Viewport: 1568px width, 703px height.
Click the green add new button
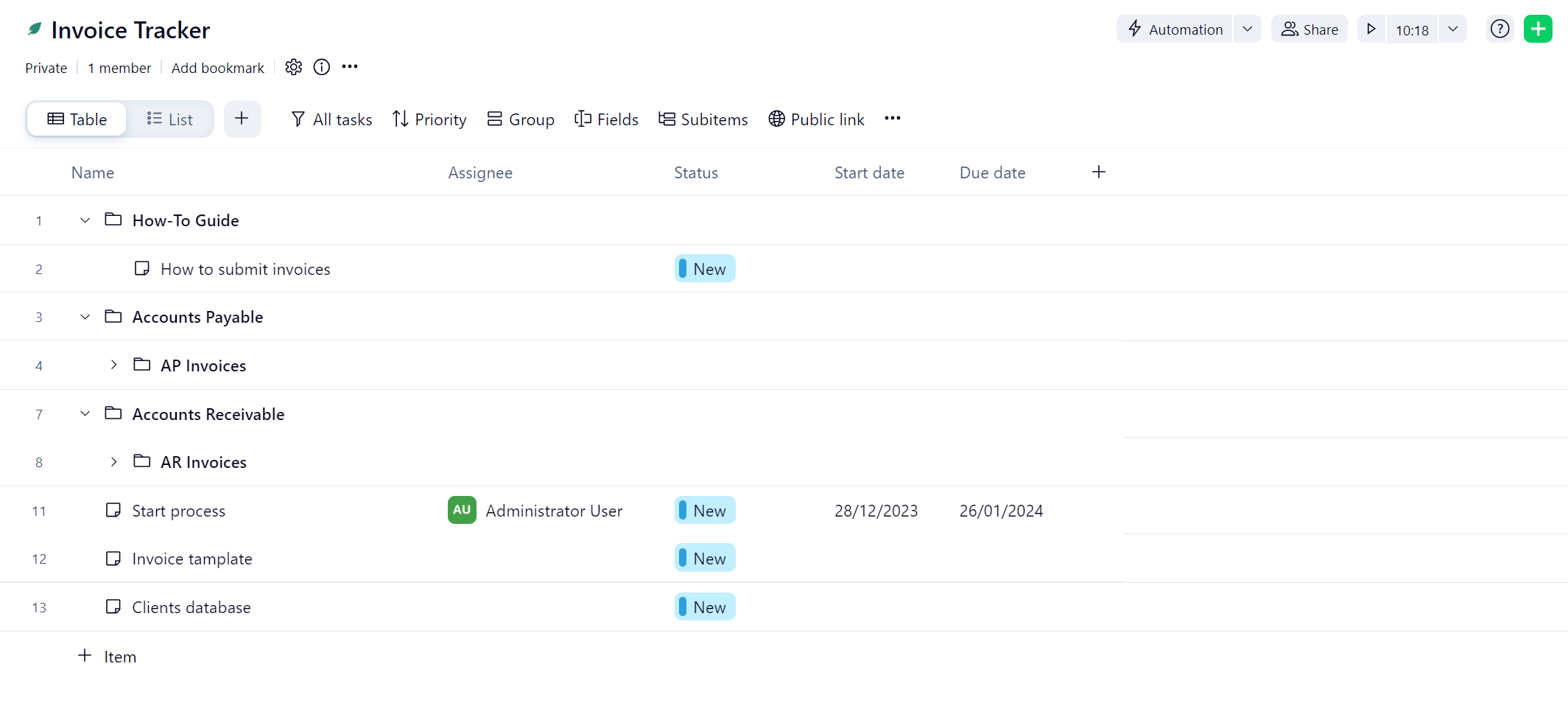[x=1538, y=29]
